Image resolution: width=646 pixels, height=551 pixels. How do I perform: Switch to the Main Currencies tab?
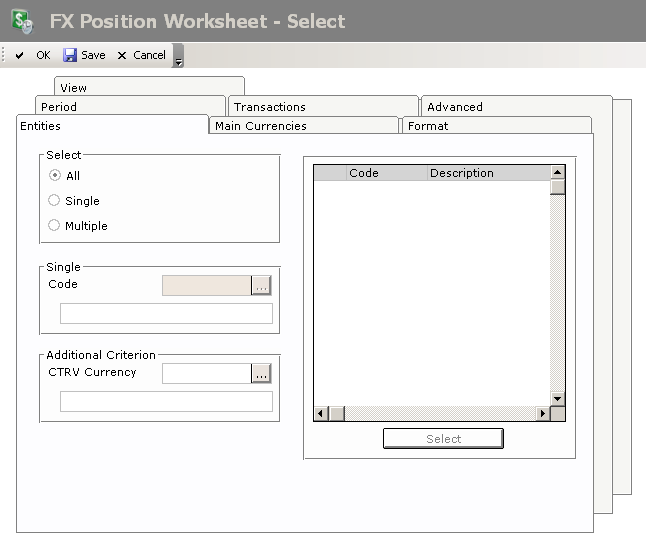pyautogui.click(x=261, y=126)
